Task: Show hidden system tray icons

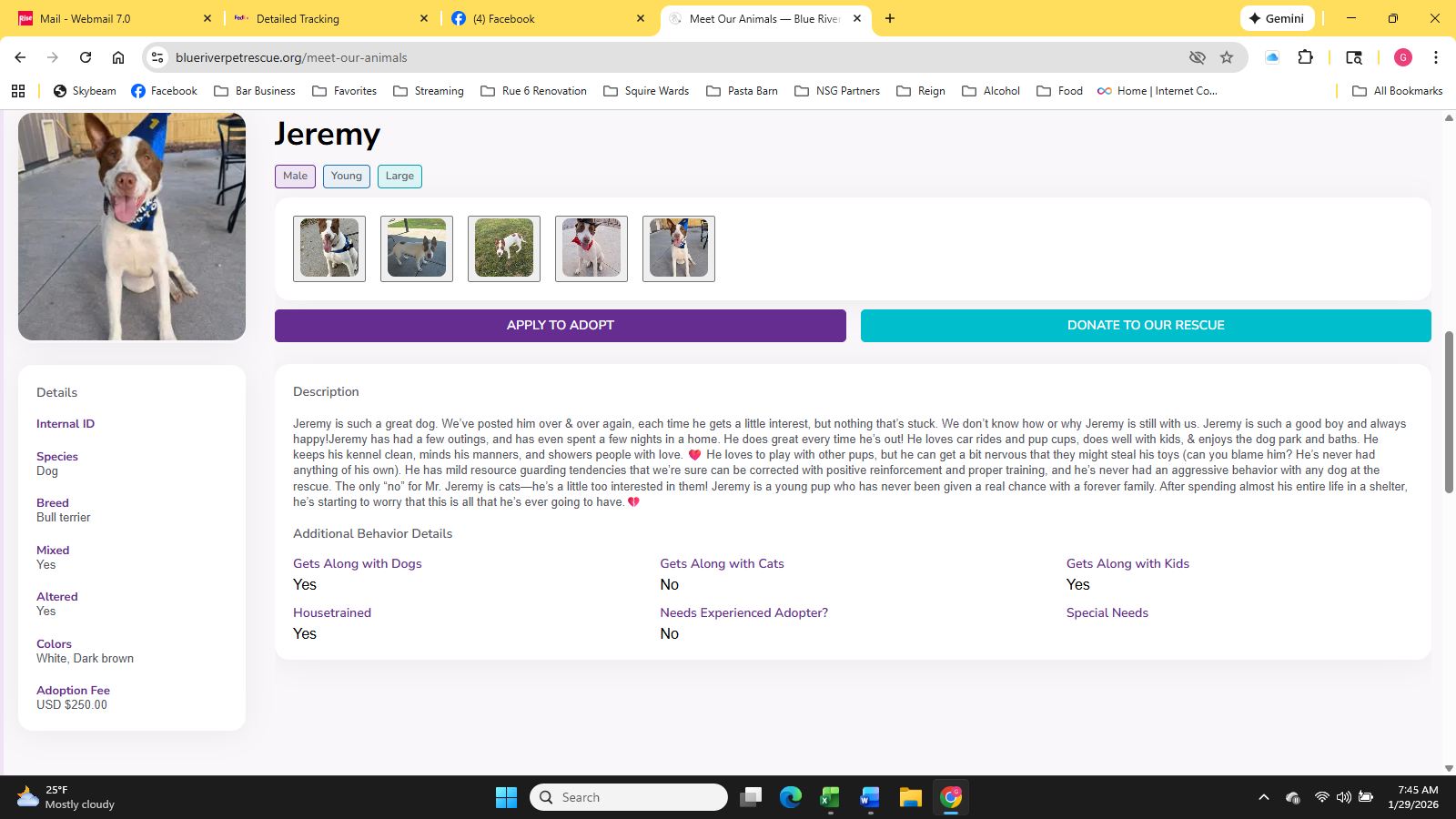Action: click(1263, 797)
